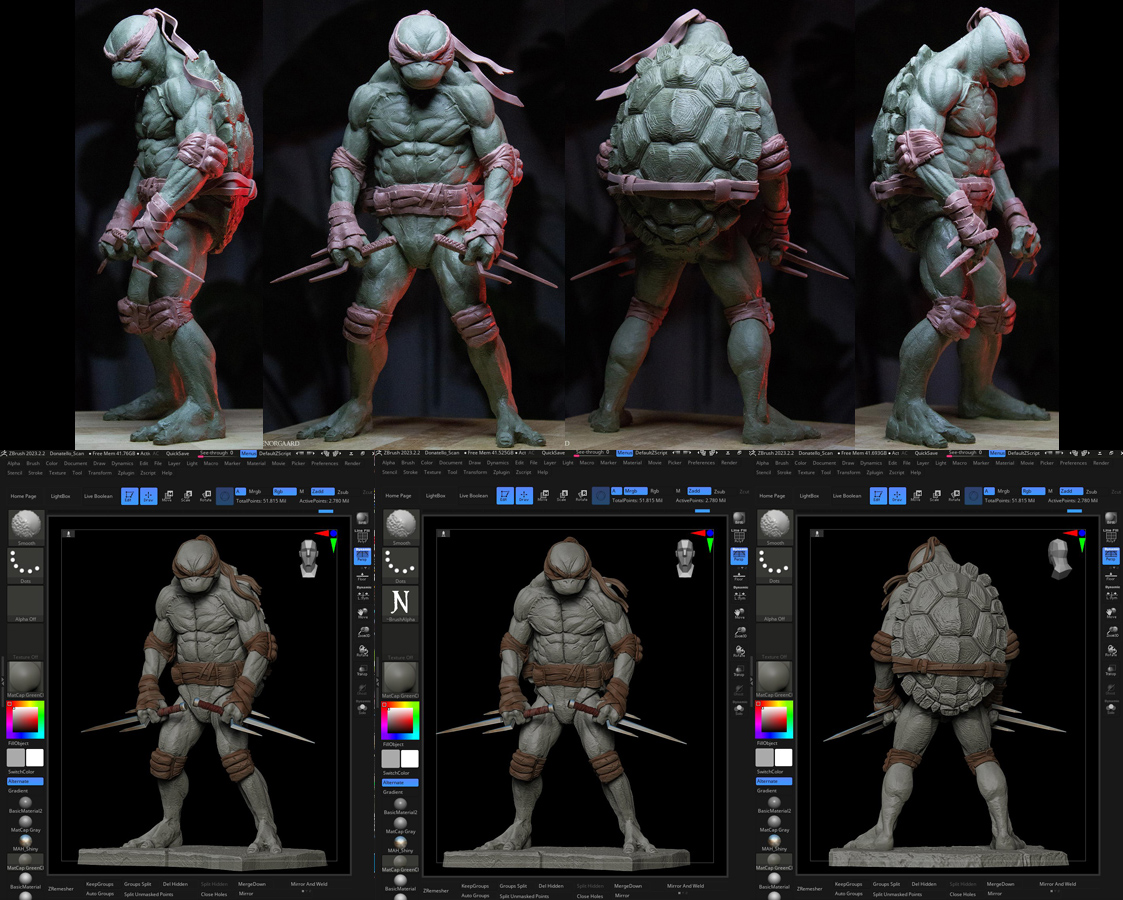
Task: Select Scale mode in left ZBrush window
Action: pyautogui.click(x=186, y=495)
